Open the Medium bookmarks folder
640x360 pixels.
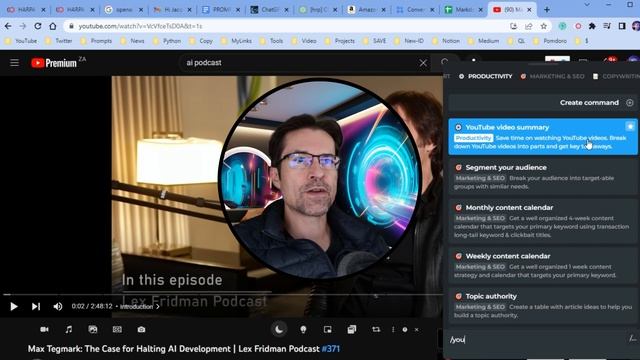point(484,41)
